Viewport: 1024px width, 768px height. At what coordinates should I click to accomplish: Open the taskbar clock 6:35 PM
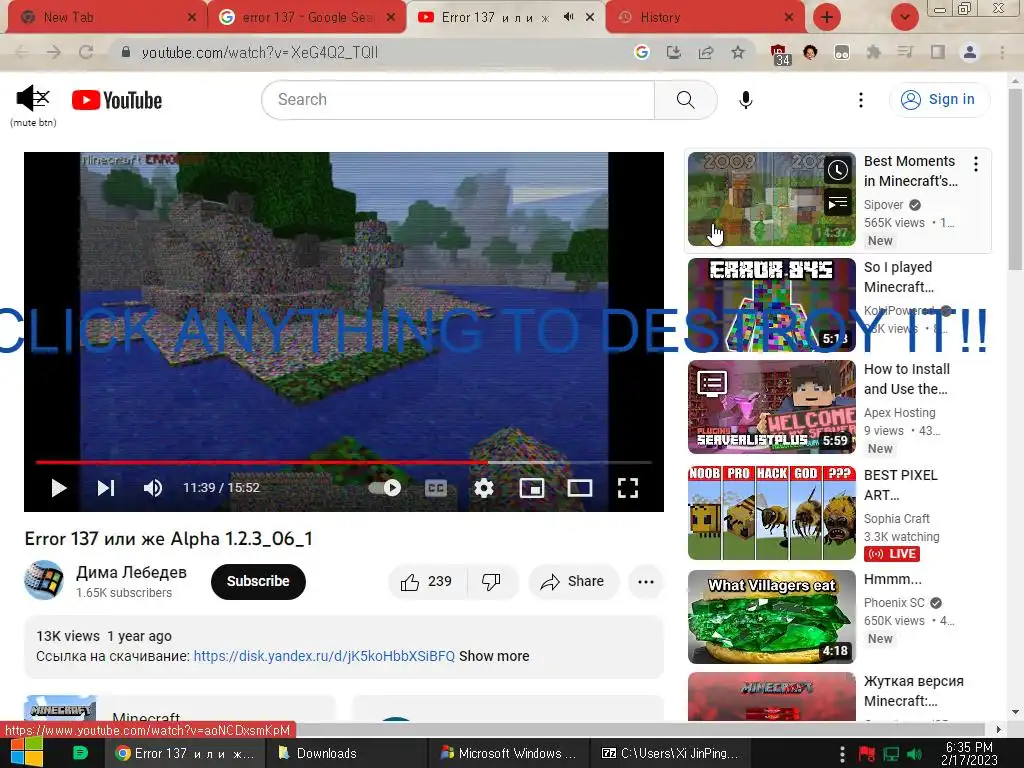click(x=970, y=753)
